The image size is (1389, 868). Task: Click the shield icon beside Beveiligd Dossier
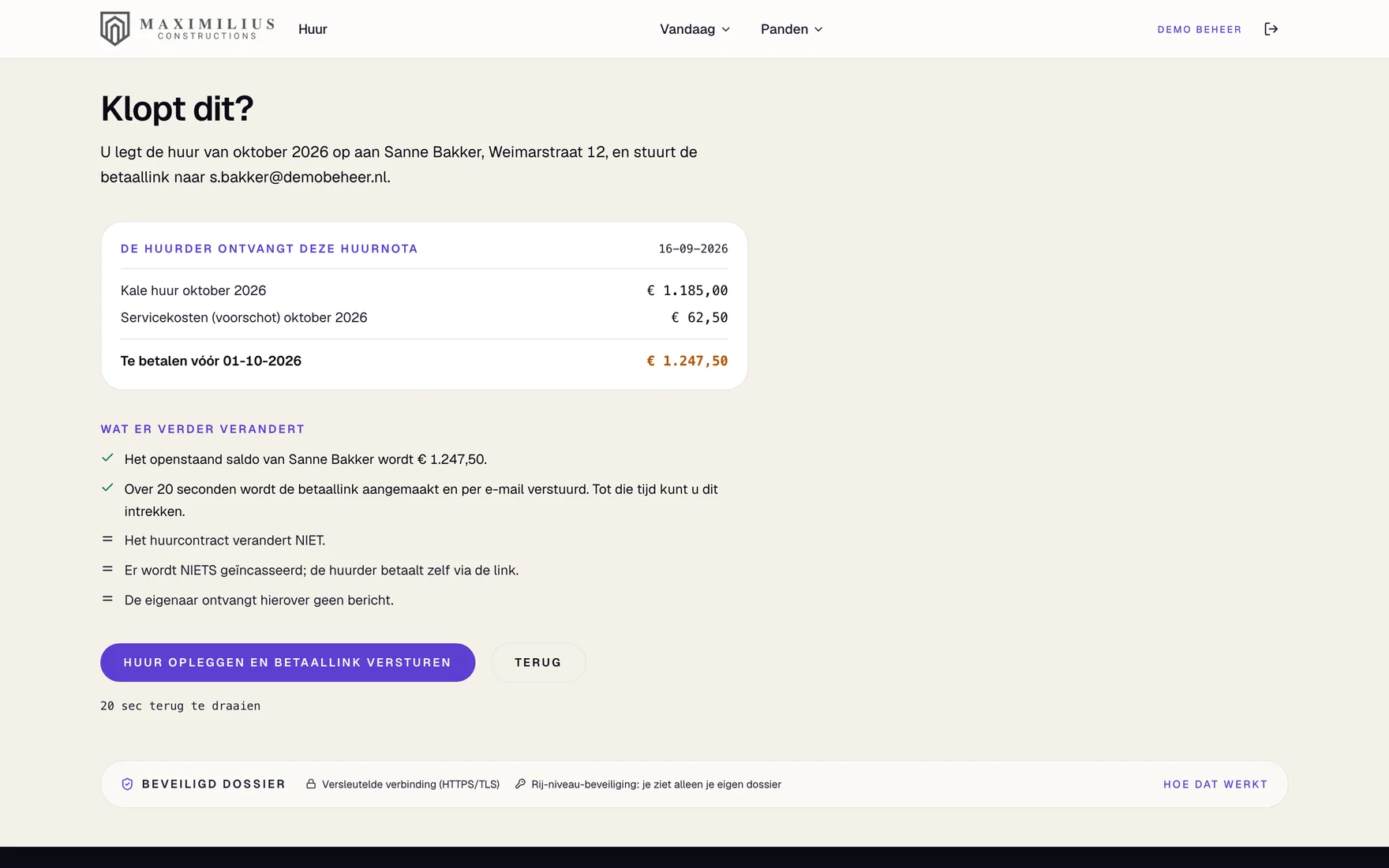127,784
